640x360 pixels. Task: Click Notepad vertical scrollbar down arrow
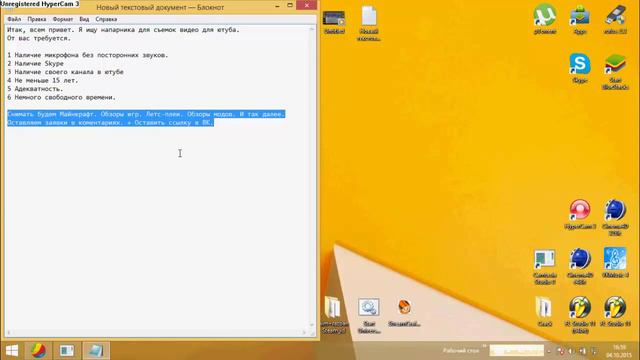click(312, 325)
